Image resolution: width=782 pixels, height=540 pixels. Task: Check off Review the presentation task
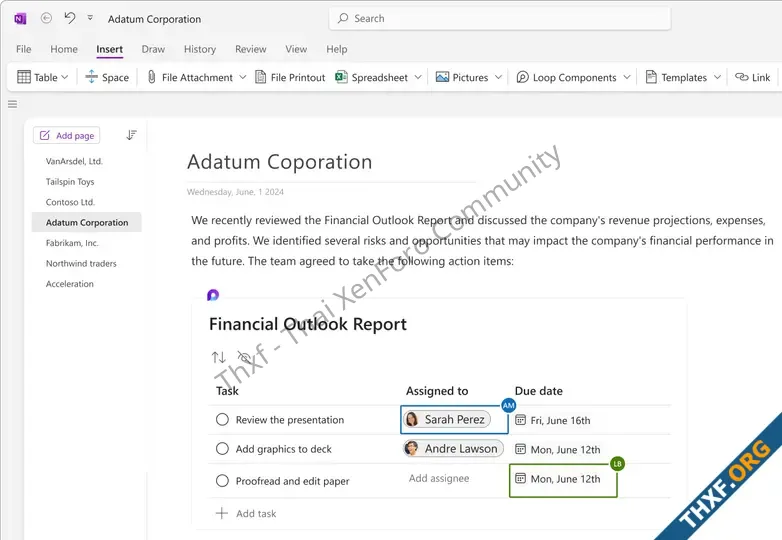pyautogui.click(x=222, y=419)
